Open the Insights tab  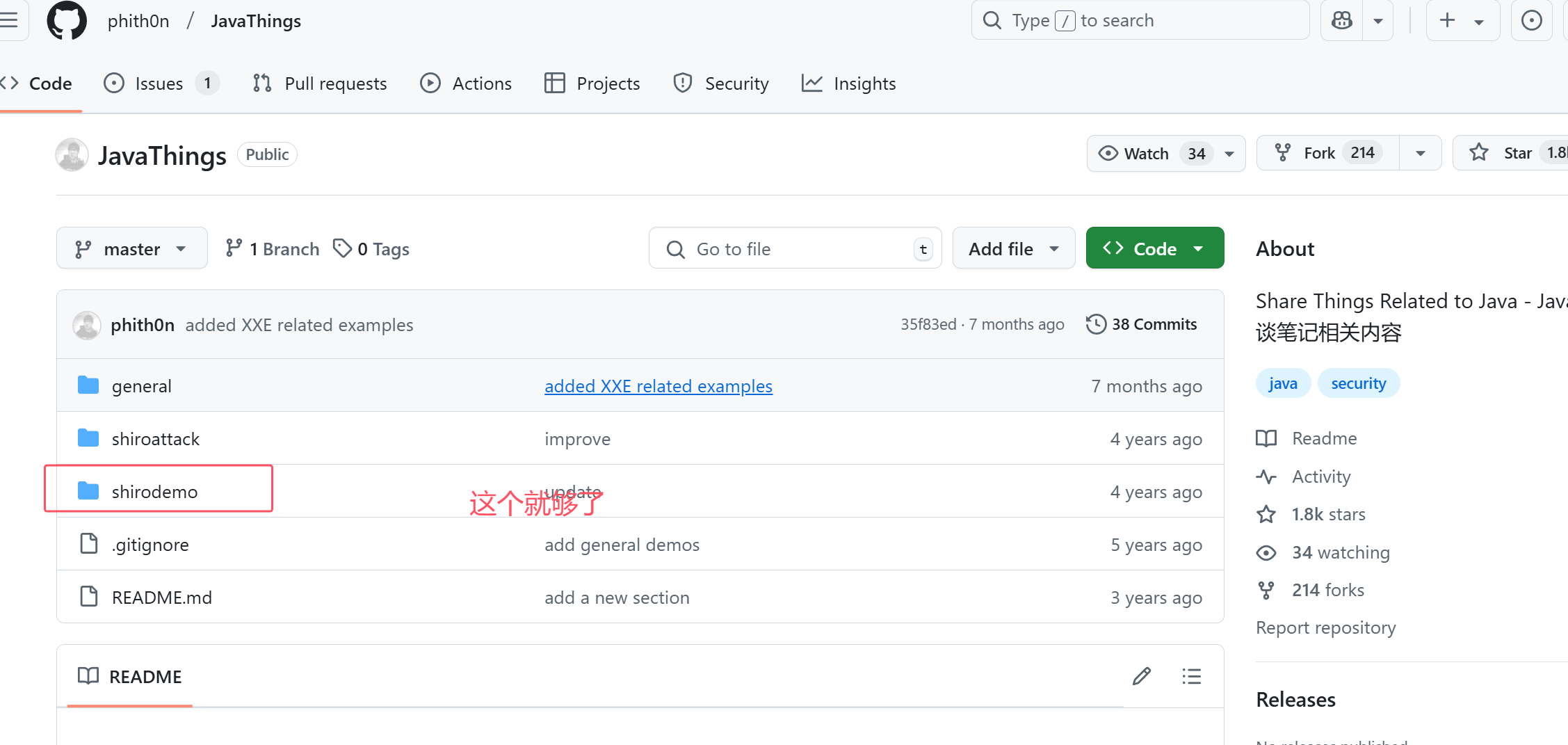coord(849,83)
